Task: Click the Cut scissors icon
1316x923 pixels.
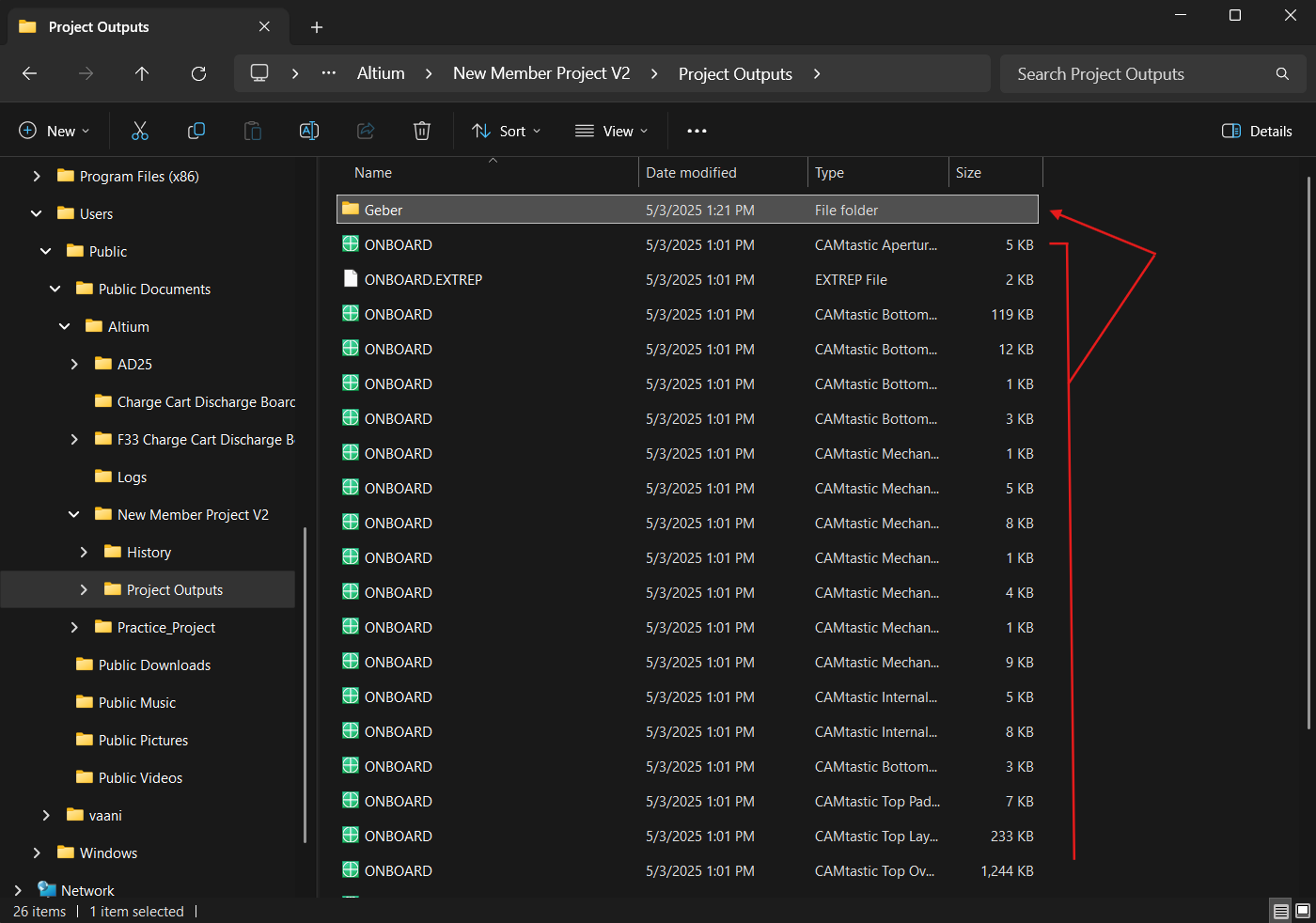Action: point(140,131)
